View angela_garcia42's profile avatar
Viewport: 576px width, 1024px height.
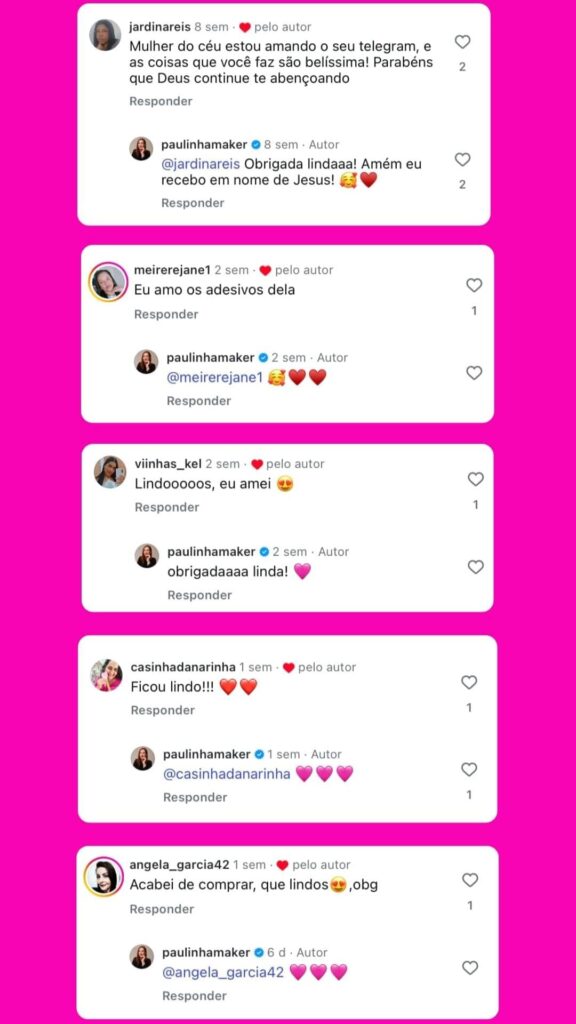104,876
